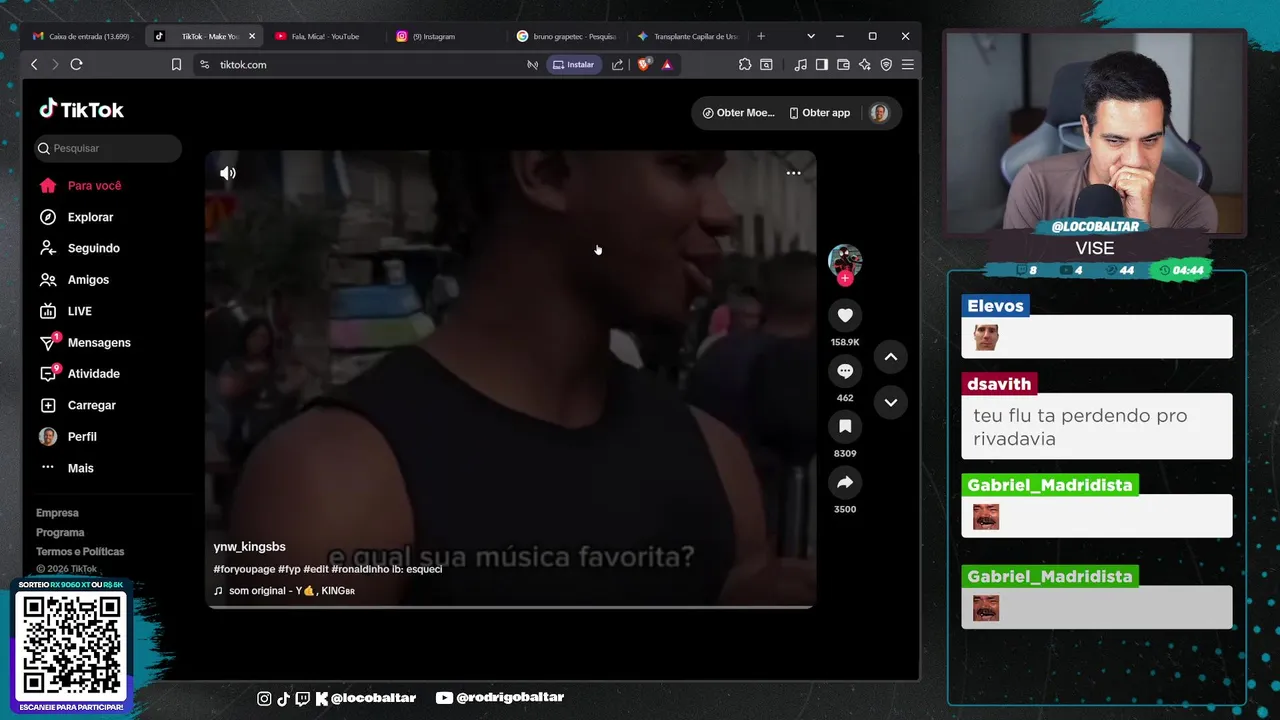1280x720 pixels.
Task: Open the browser extensions puzzle icon
Action: pos(745,64)
